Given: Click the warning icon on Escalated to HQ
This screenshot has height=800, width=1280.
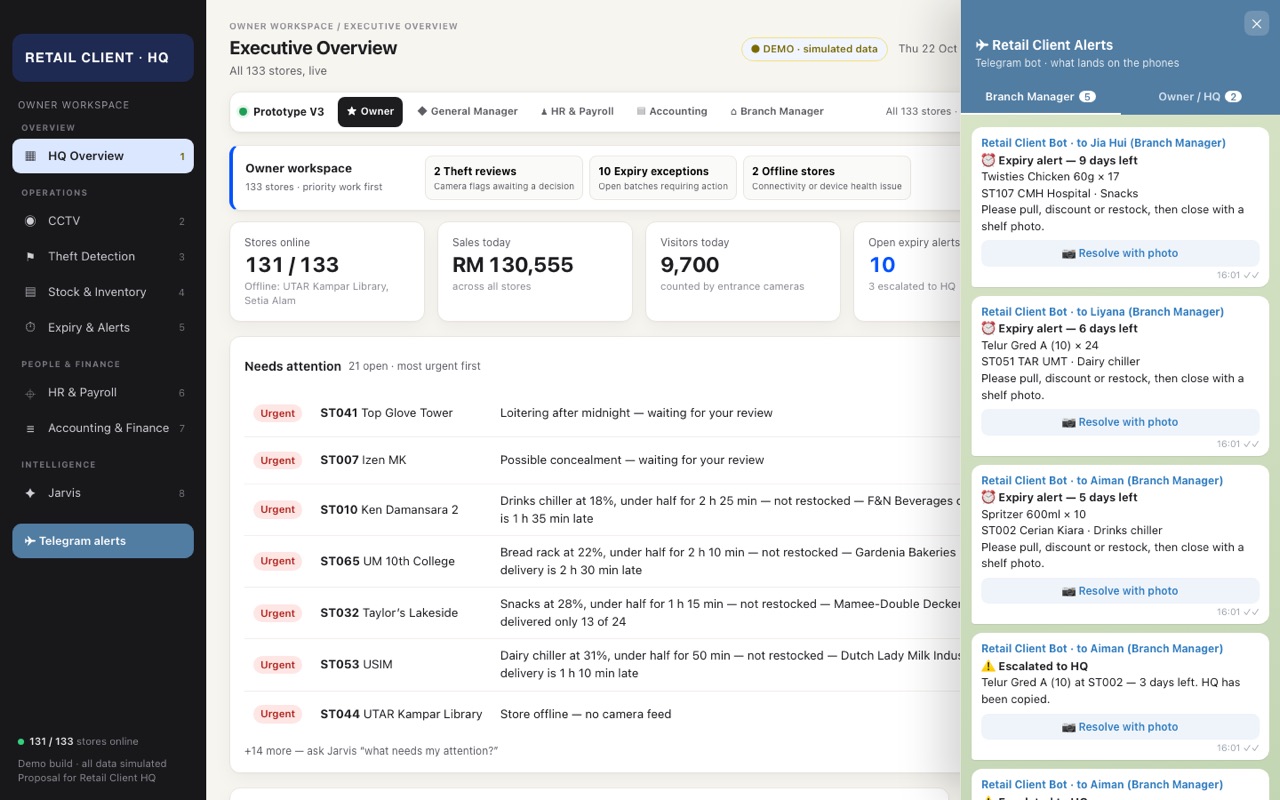Looking at the screenshot, I should click(988, 666).
